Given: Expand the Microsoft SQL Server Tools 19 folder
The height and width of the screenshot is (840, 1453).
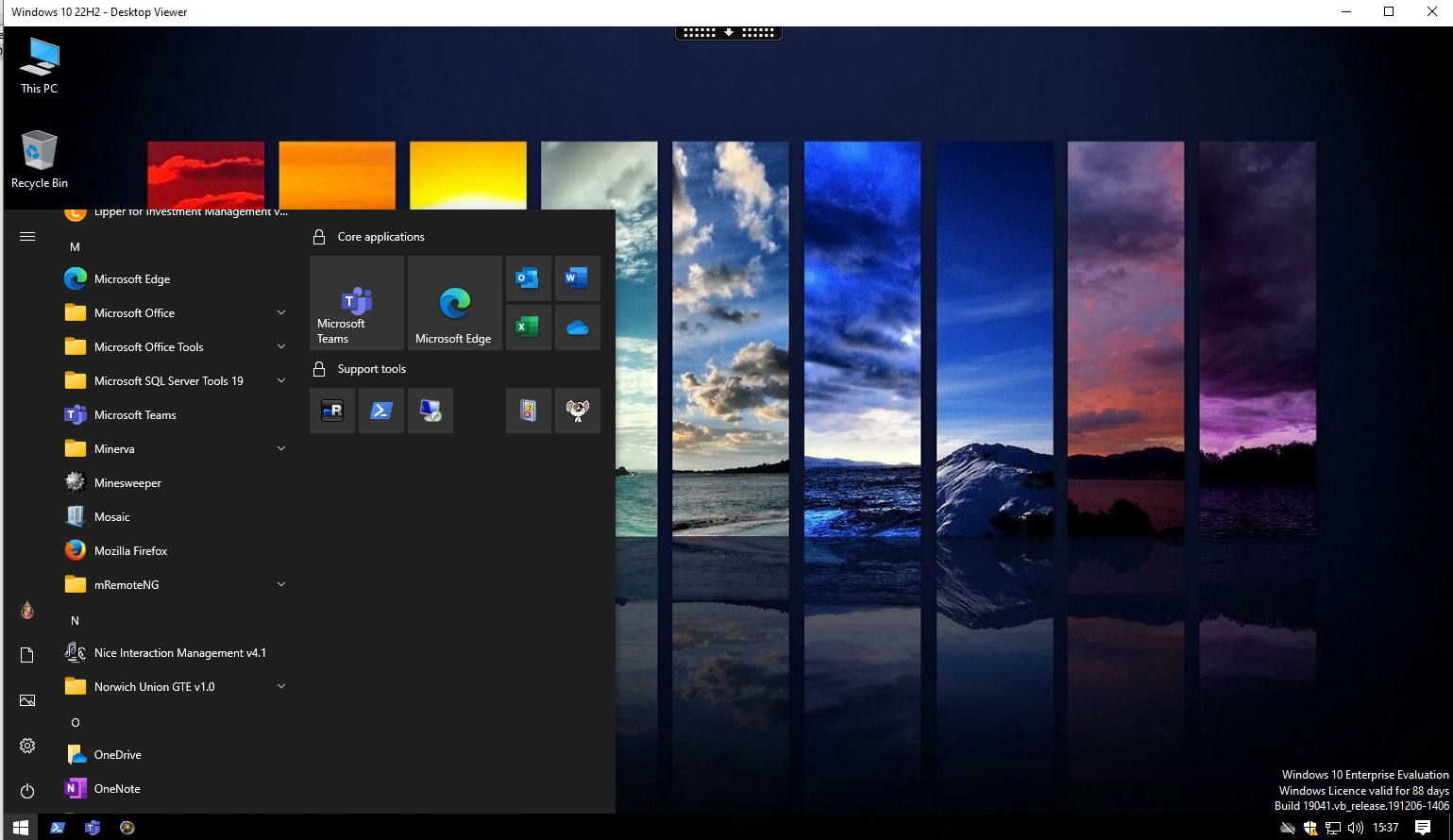Looking at the screenshot, I should 281,381.
